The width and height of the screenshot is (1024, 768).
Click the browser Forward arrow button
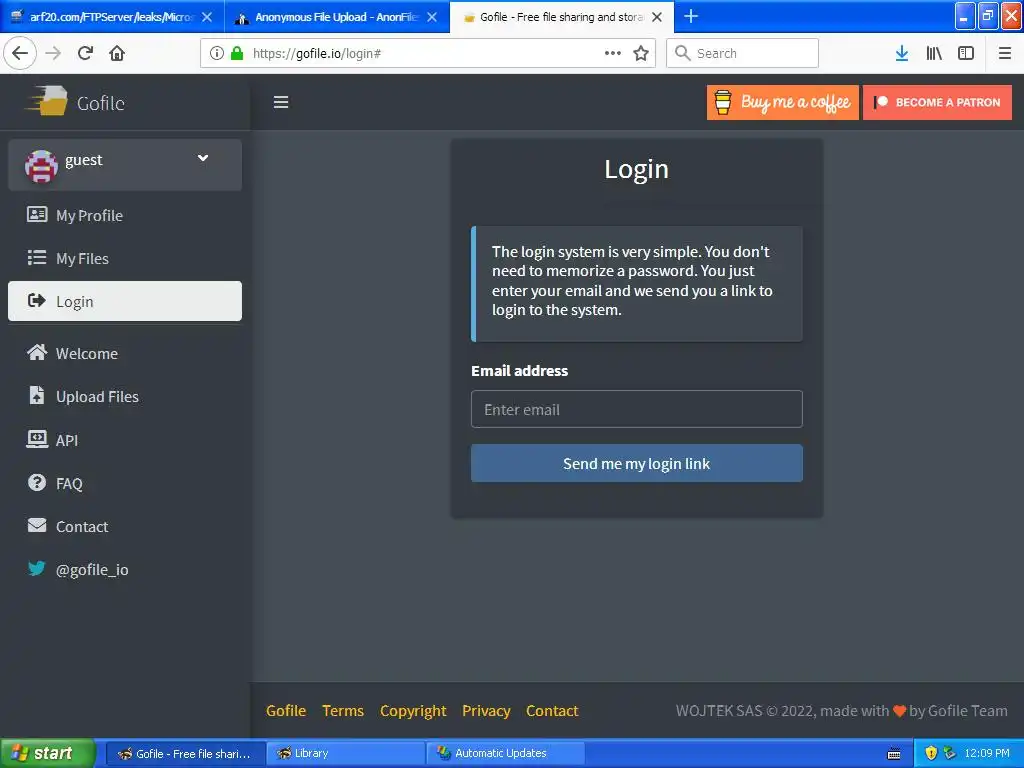tap(53, 53)
